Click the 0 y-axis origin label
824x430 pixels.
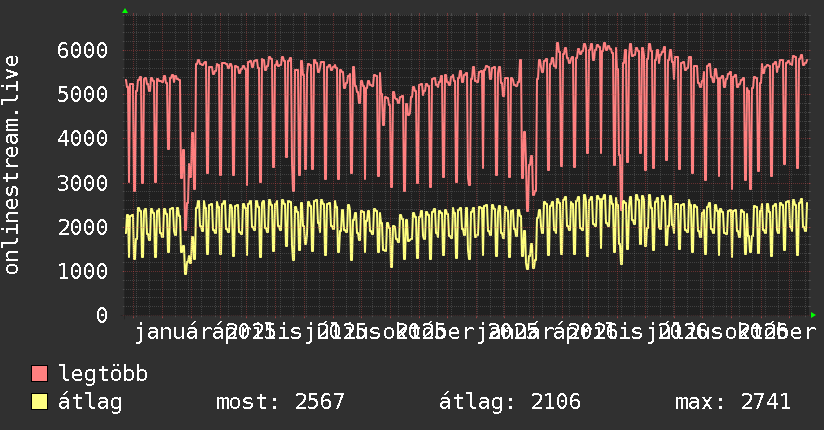point(102,315)
